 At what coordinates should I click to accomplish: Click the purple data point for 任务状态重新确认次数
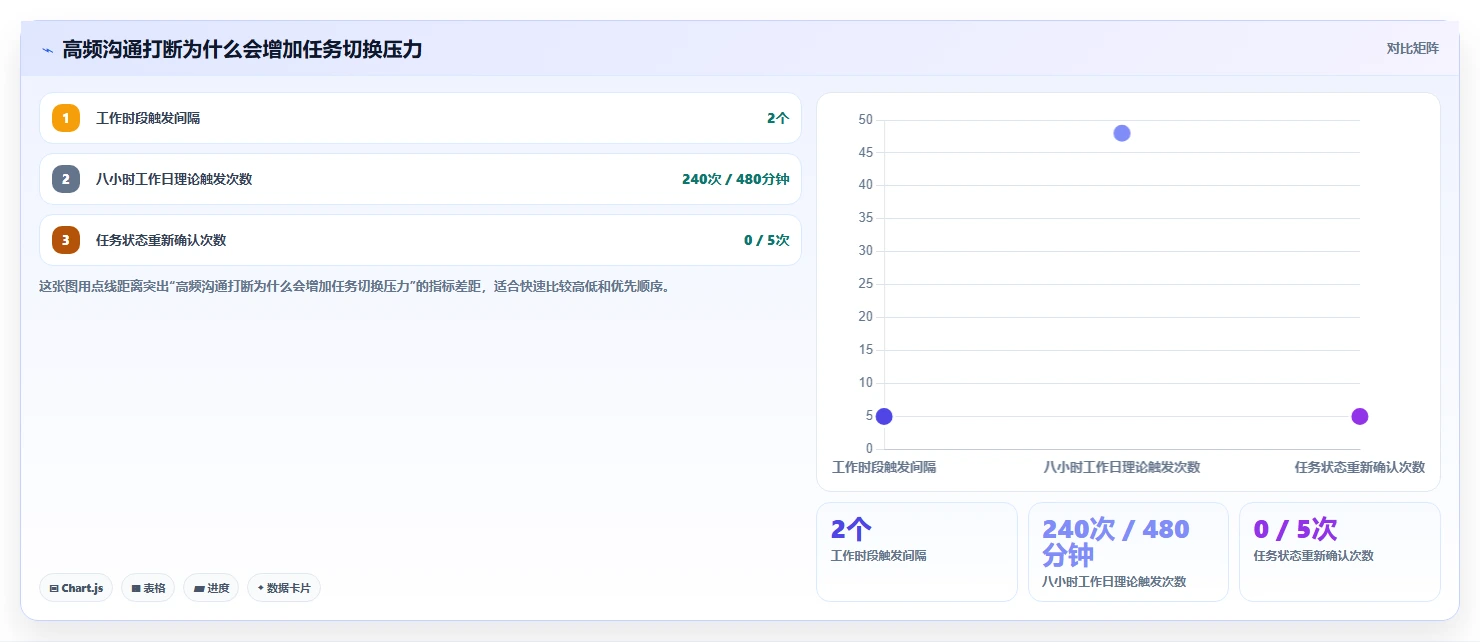point(1360,416)
